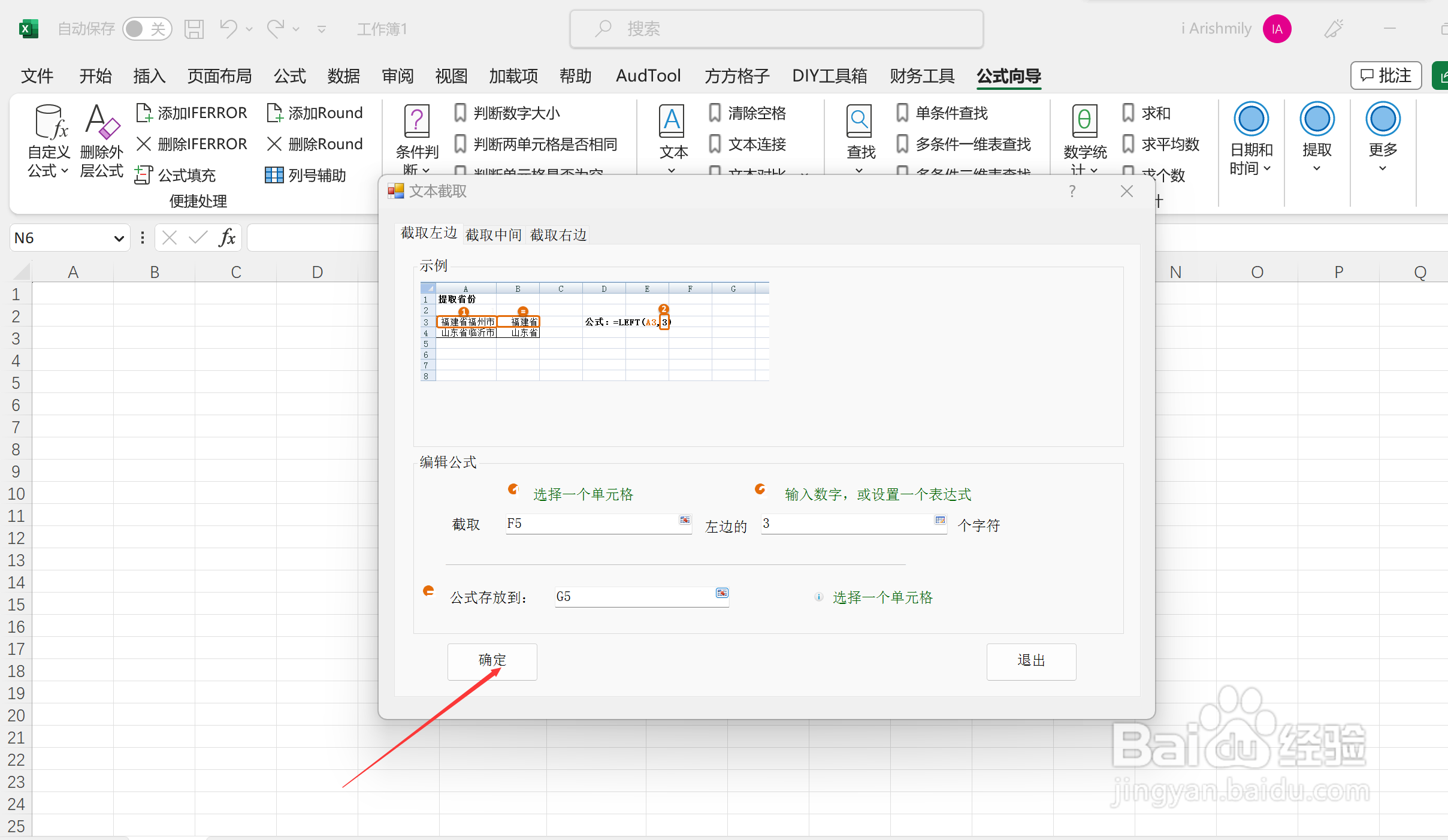The image size is (1448, 840).
Task: Click the Insert Function fx button
Action: pos(226,238)
